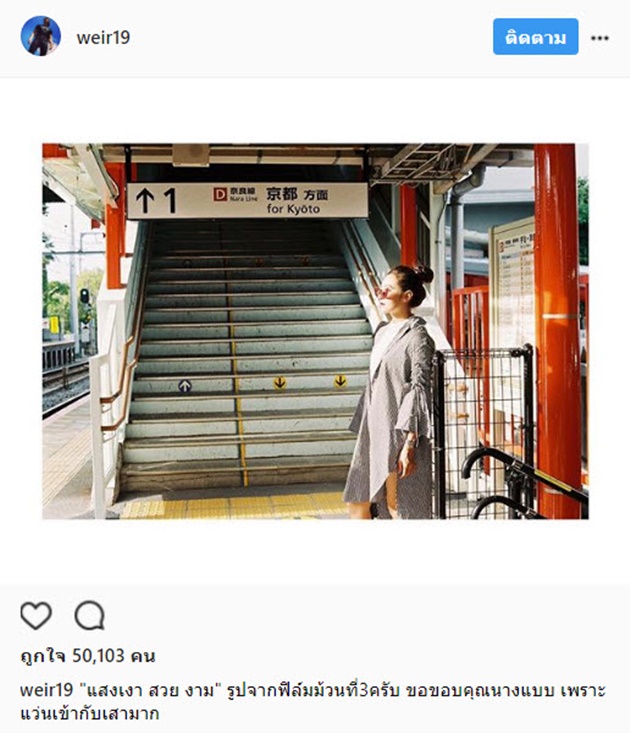
Task: Click the blue up-arrow marker on stairs
Action: [185, 386]
